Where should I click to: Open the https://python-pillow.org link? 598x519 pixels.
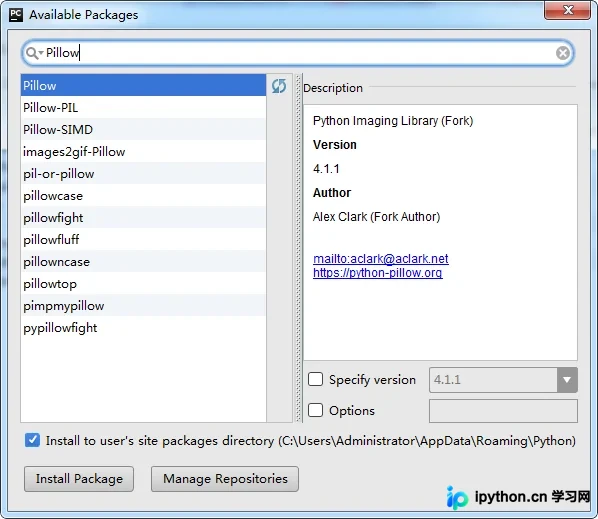[378, 273]
